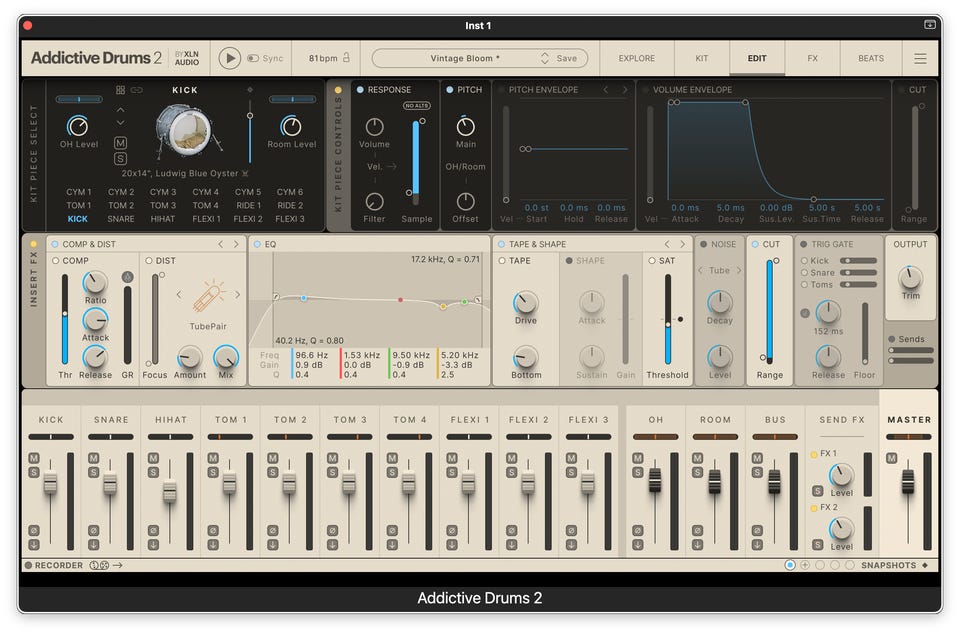Toggle the EQ section
Screen dimensions: 960x634
[x=257, y=244]
